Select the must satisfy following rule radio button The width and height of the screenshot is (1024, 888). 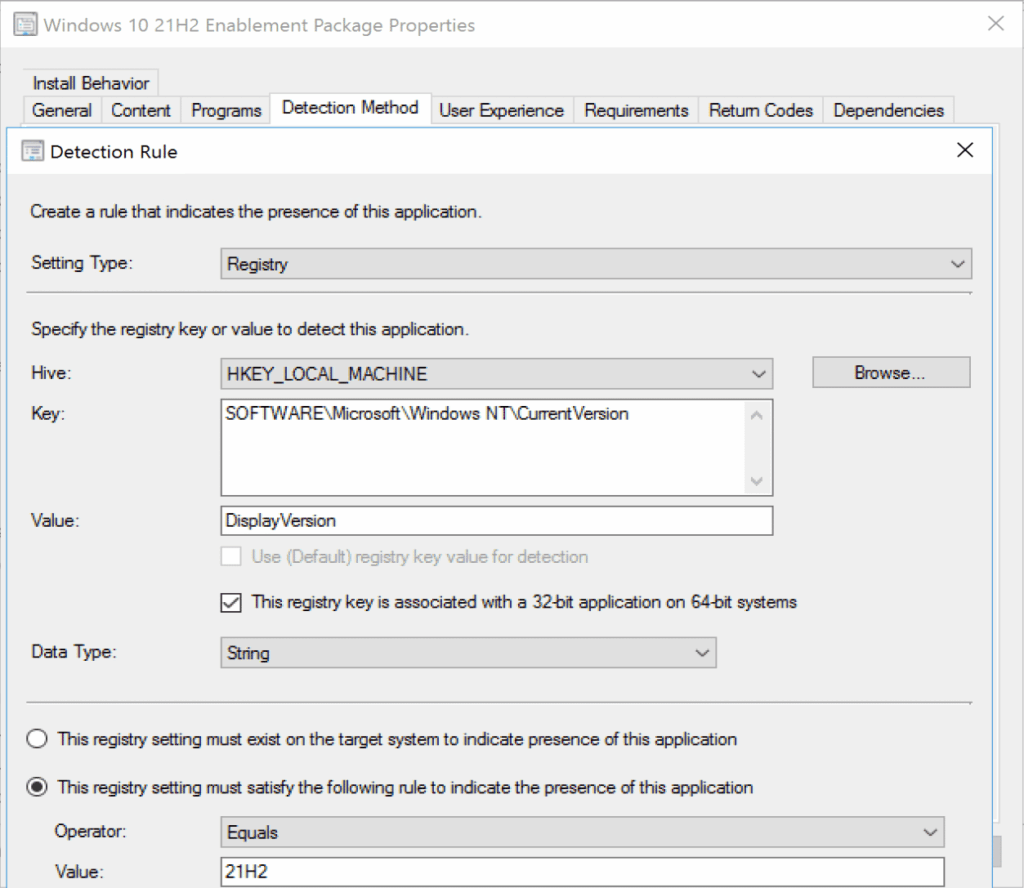tap(37, 787)
